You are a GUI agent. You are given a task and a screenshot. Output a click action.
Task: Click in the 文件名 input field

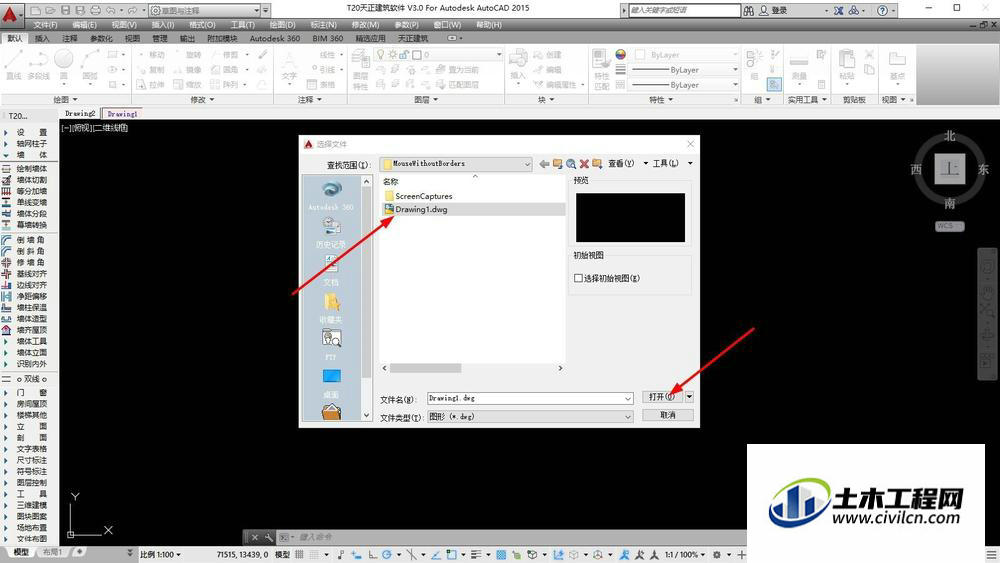(x=525, y=398)
